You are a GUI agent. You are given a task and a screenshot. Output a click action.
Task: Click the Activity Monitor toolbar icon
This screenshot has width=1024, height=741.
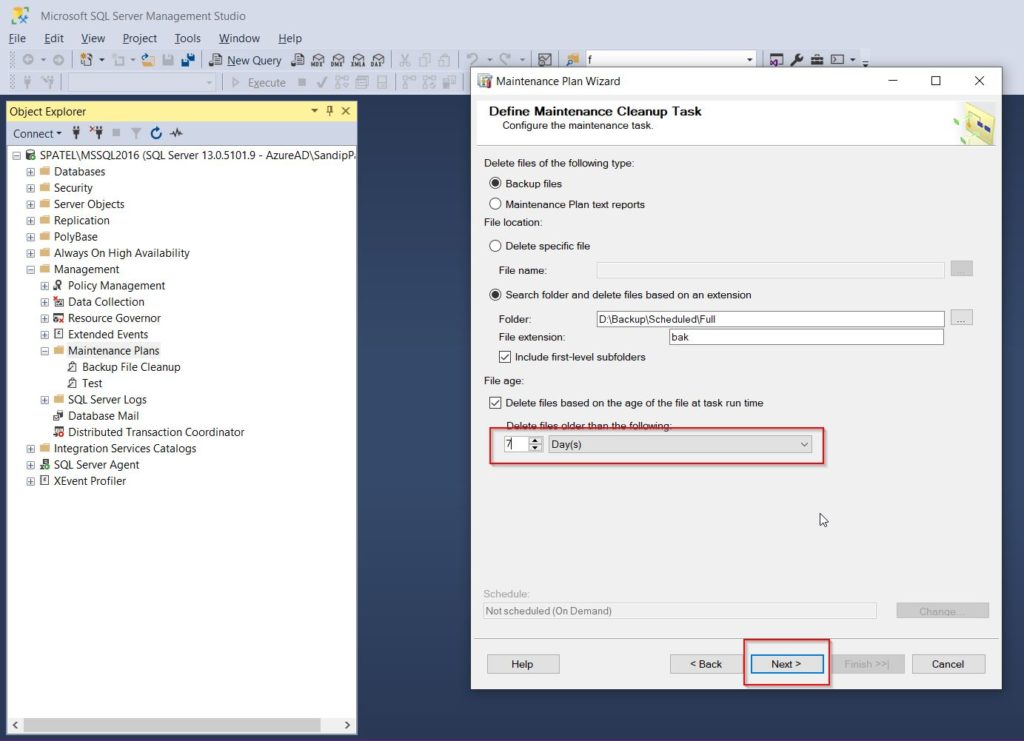click(545, 60)
